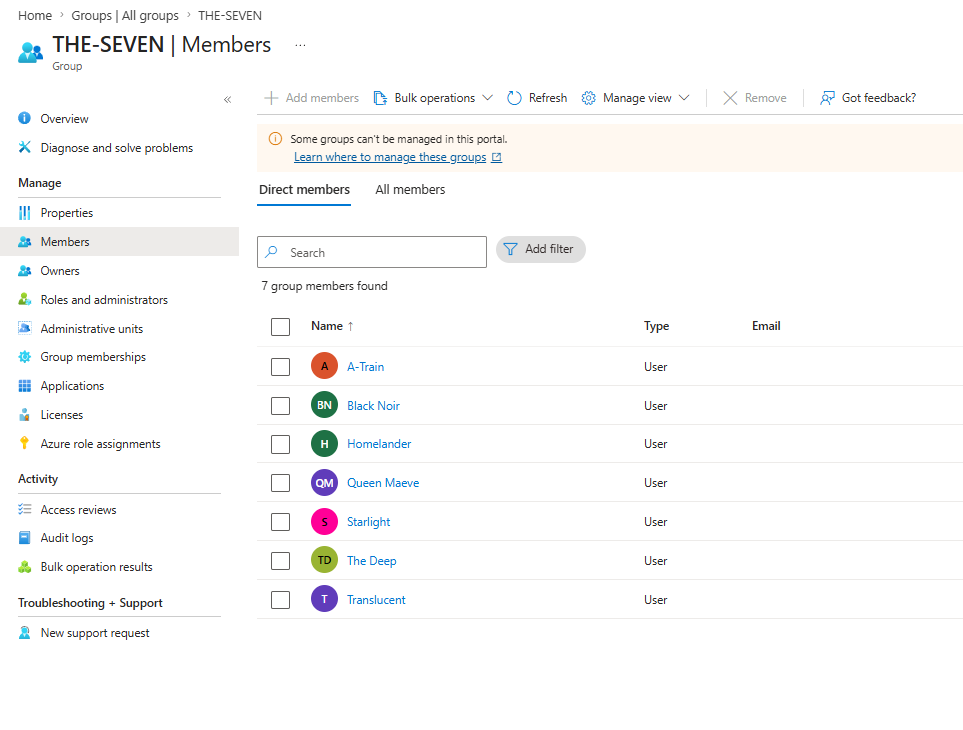Tick the checkbox next to Starlight

(281, 522)
